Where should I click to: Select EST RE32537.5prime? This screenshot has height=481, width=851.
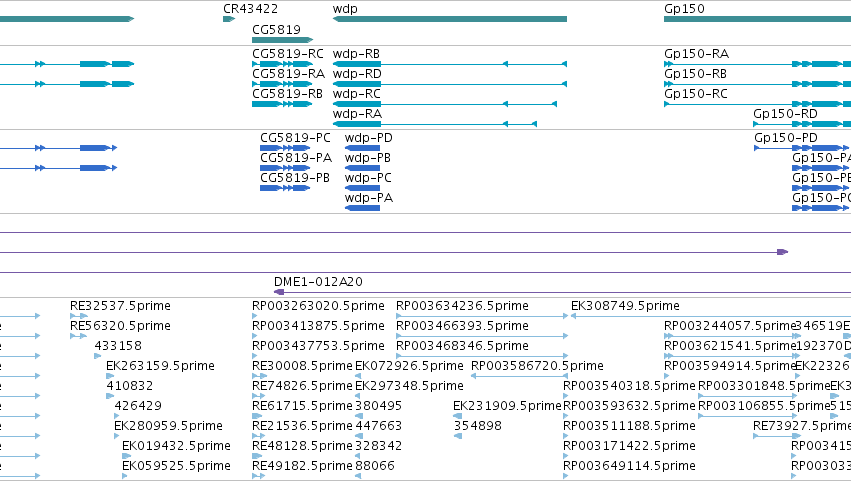[79, 316]
